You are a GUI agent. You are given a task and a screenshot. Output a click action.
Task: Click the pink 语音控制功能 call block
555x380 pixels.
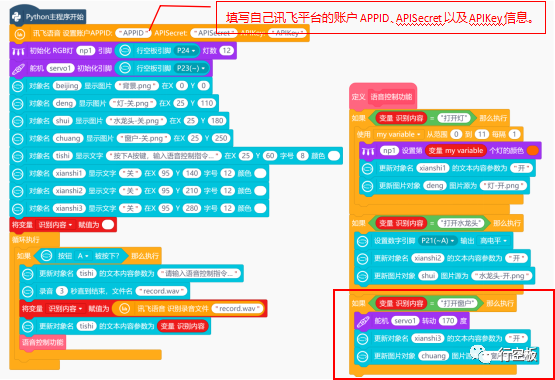click(x=42, y=342)
